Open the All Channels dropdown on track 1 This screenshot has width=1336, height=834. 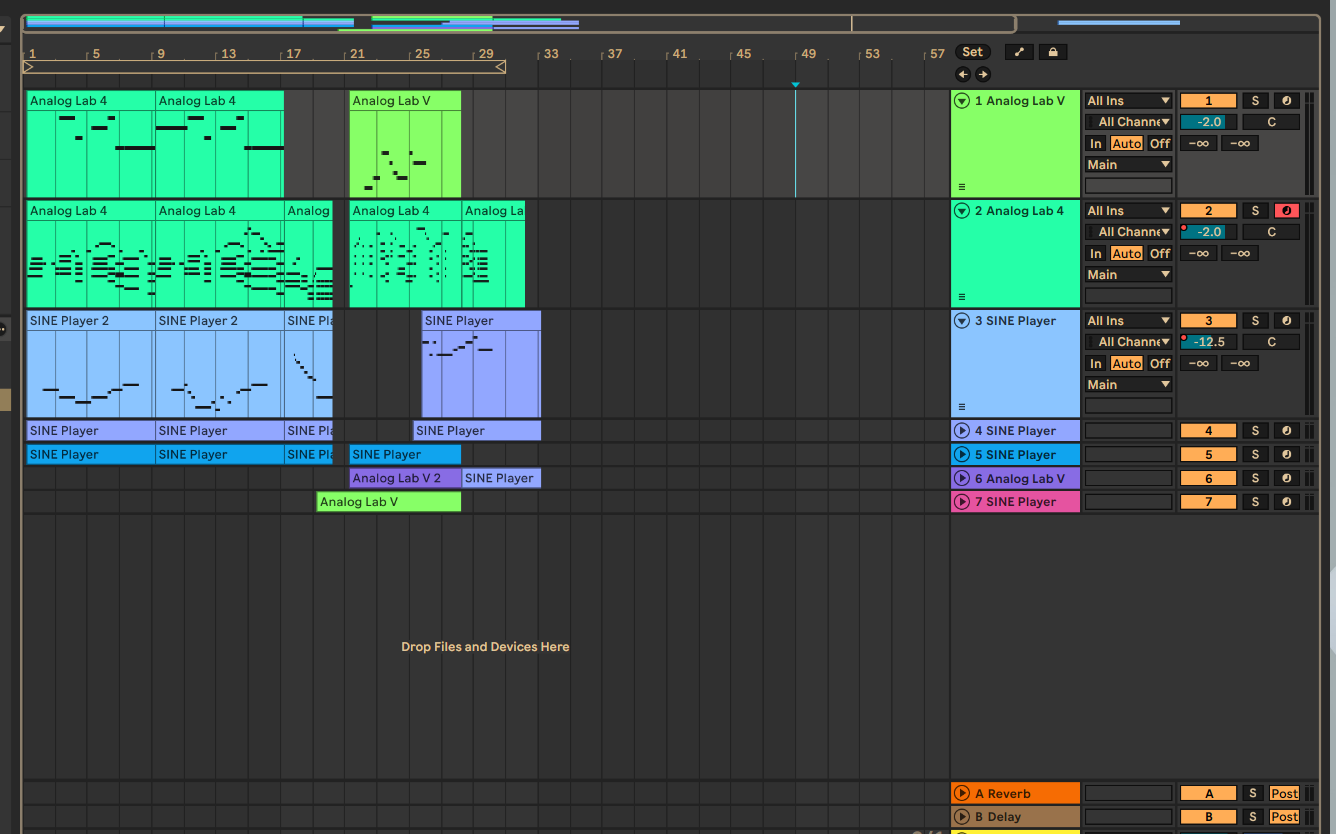1128,122
